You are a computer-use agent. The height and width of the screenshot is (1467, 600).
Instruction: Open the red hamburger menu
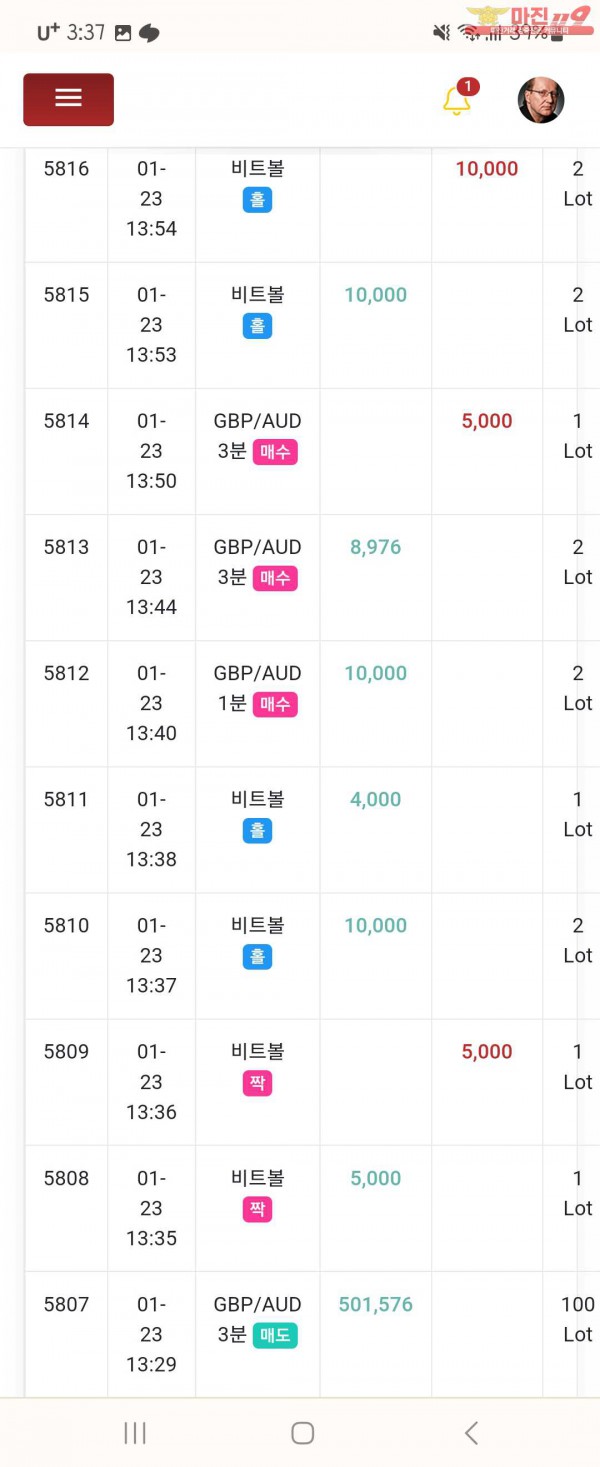tap(68, 99)
